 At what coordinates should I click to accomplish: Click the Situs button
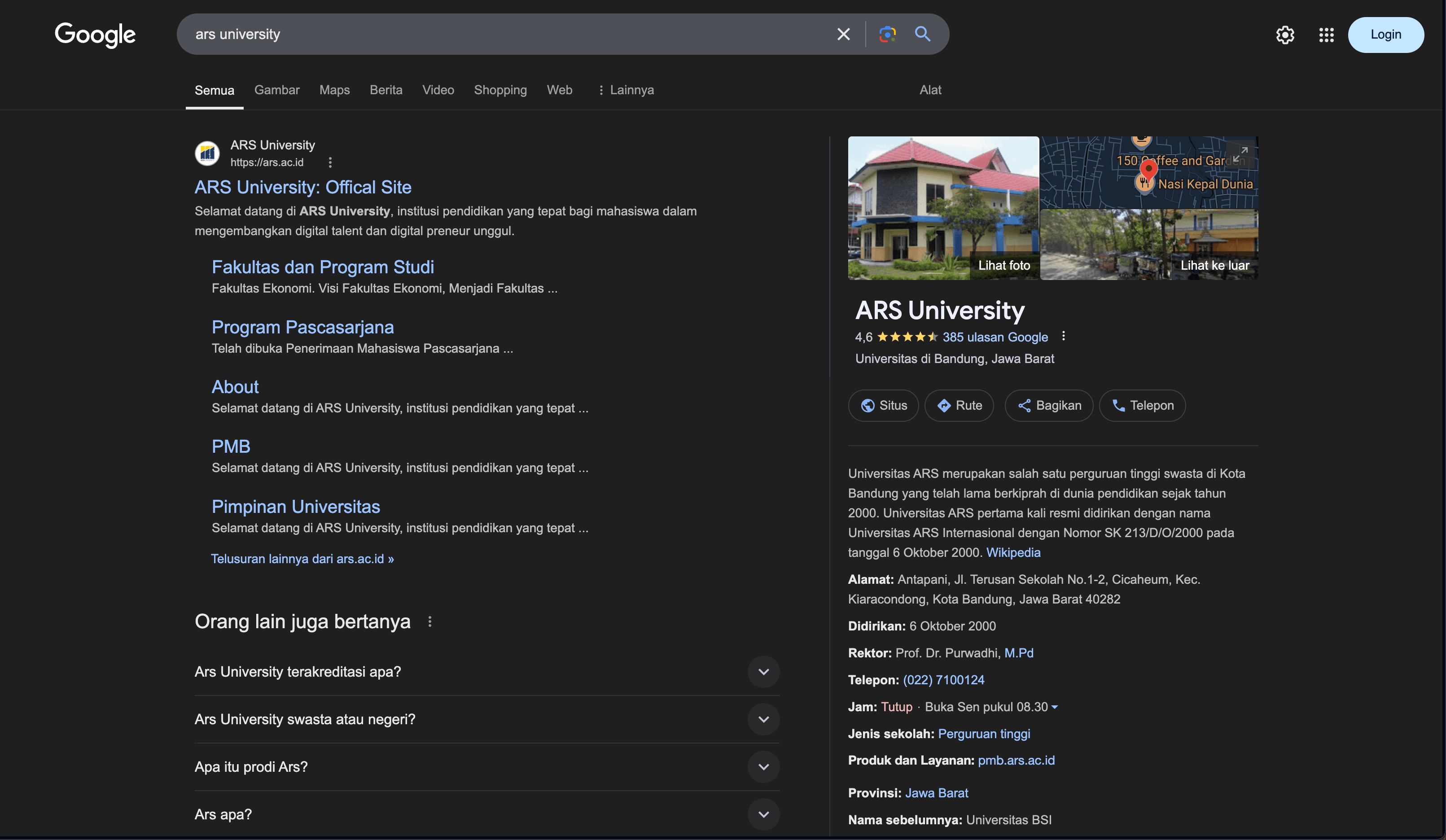click(884, 406)
